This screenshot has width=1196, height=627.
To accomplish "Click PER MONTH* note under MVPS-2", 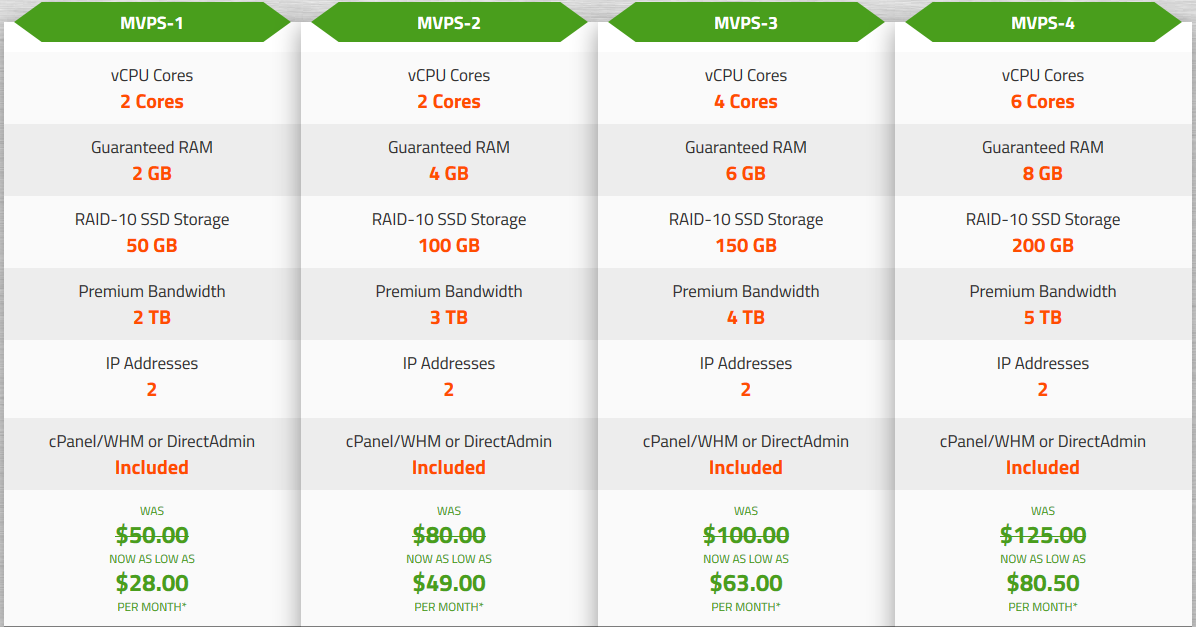I will 448,607.
